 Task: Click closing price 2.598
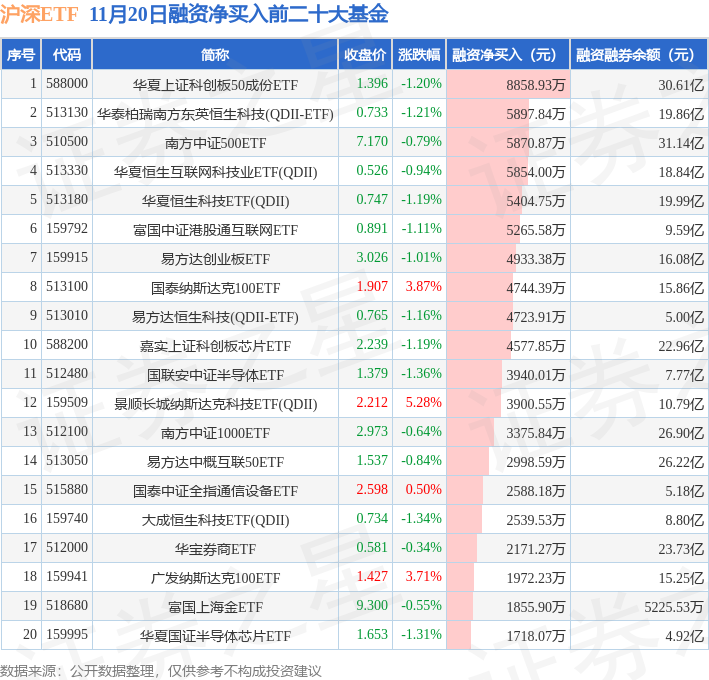tap(372, 489)
